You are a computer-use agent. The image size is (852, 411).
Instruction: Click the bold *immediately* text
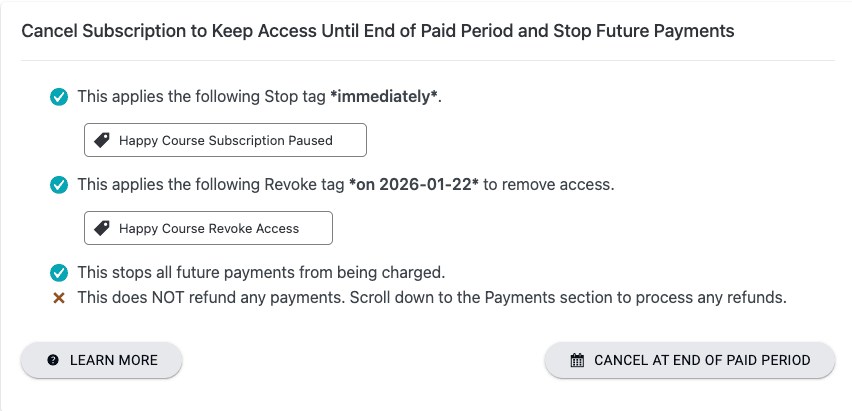pos(385,98)
